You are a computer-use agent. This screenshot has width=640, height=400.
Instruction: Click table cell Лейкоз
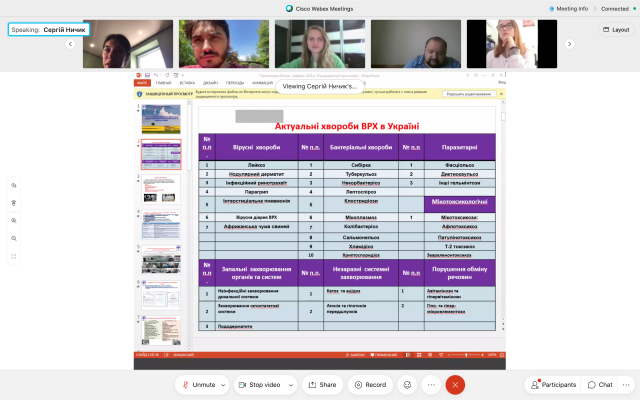pos(256,165)
